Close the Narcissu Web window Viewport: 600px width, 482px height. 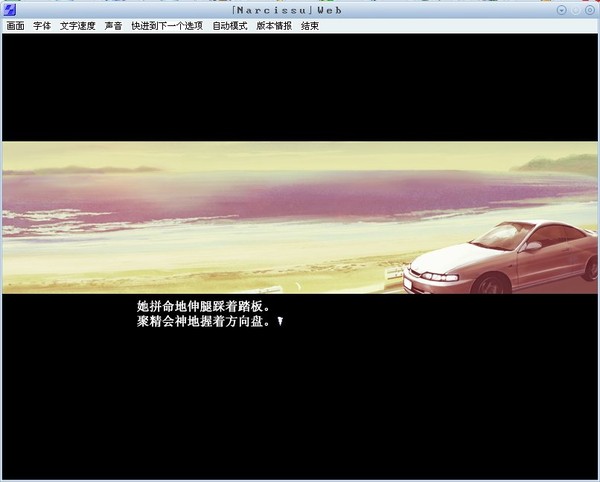590,10
